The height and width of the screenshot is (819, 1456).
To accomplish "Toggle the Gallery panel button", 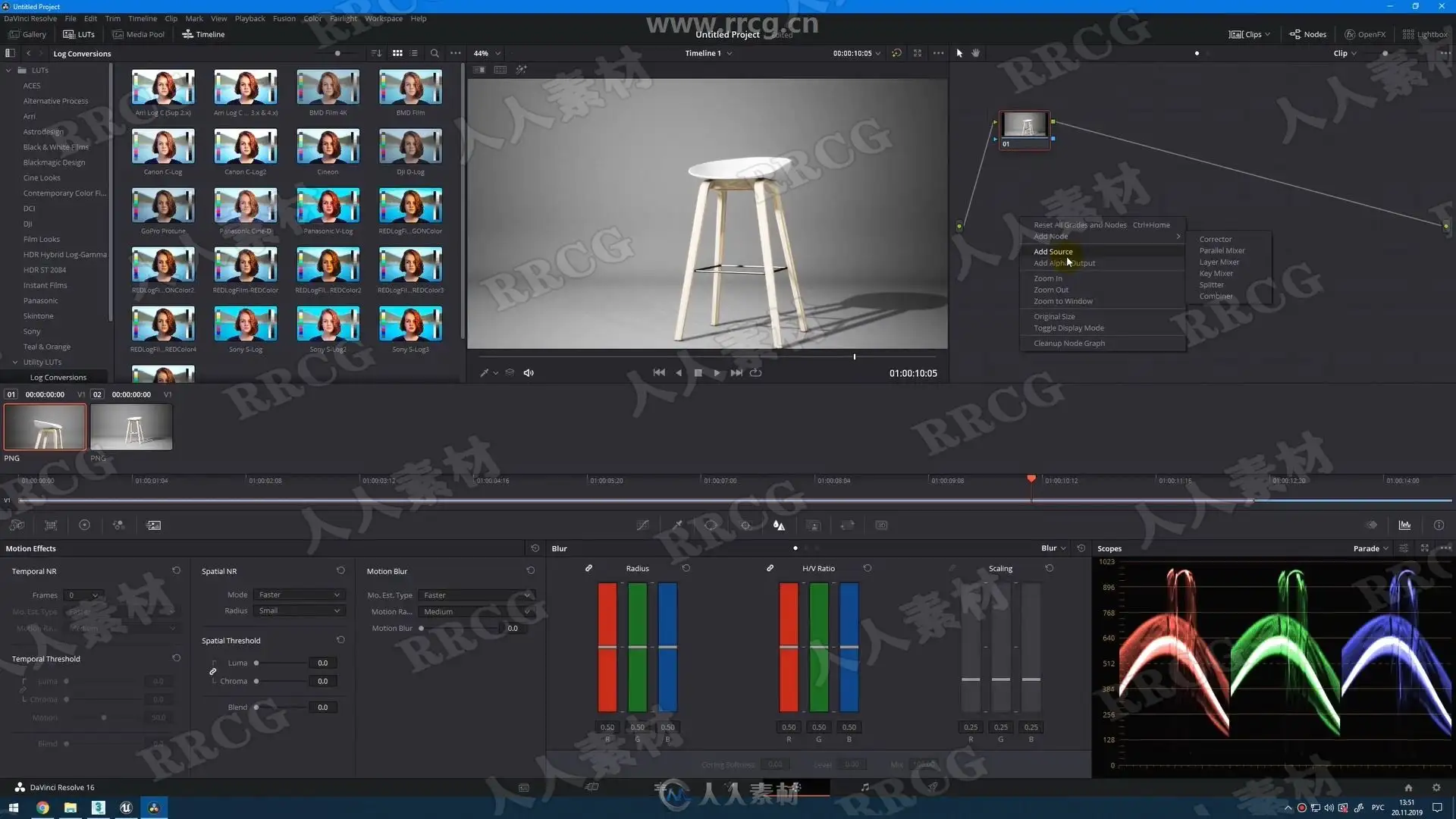I will point(27,34).
